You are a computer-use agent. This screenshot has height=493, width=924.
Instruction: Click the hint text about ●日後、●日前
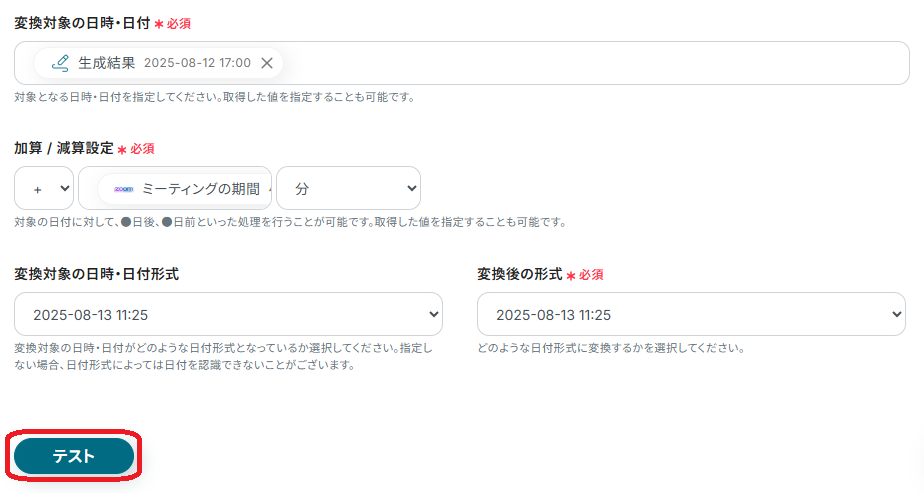pos(290,223)
